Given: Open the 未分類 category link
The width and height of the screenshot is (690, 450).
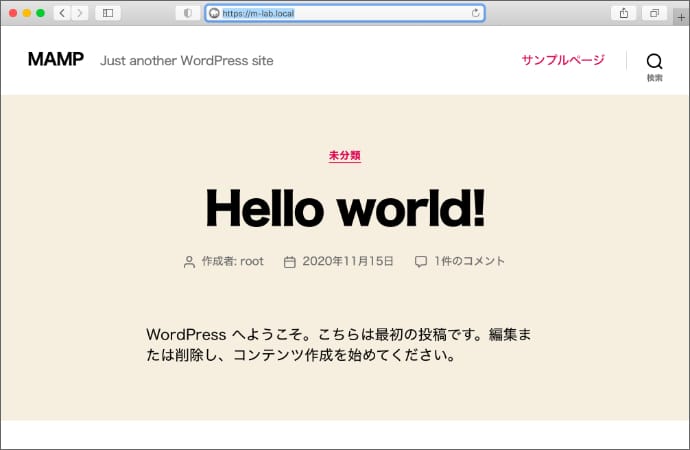Looking at the screenshot, I should pos(344,156).
